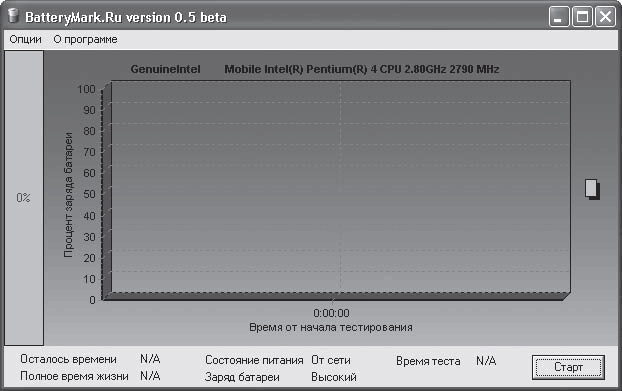The image size is (622, 391).
Task: Click the Время от начала тестирования label
Action: [x=331, y=328]
